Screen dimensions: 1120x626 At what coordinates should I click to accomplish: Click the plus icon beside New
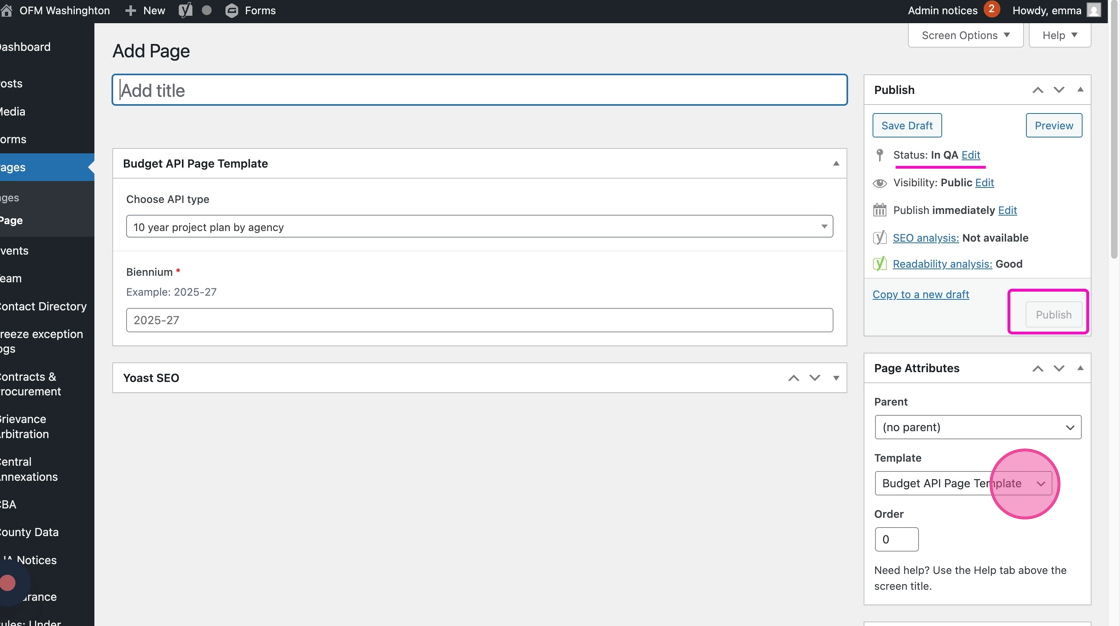point(130,10)
